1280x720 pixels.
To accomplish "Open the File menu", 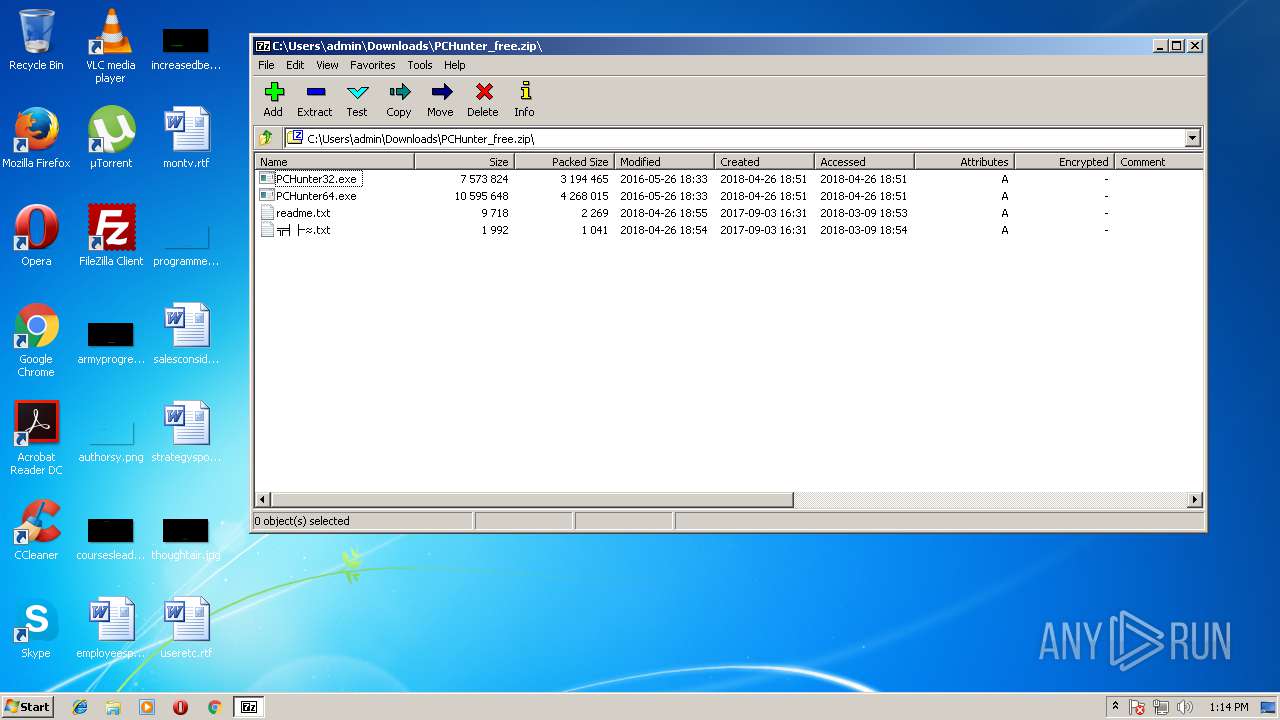I will tap(266, 65).
